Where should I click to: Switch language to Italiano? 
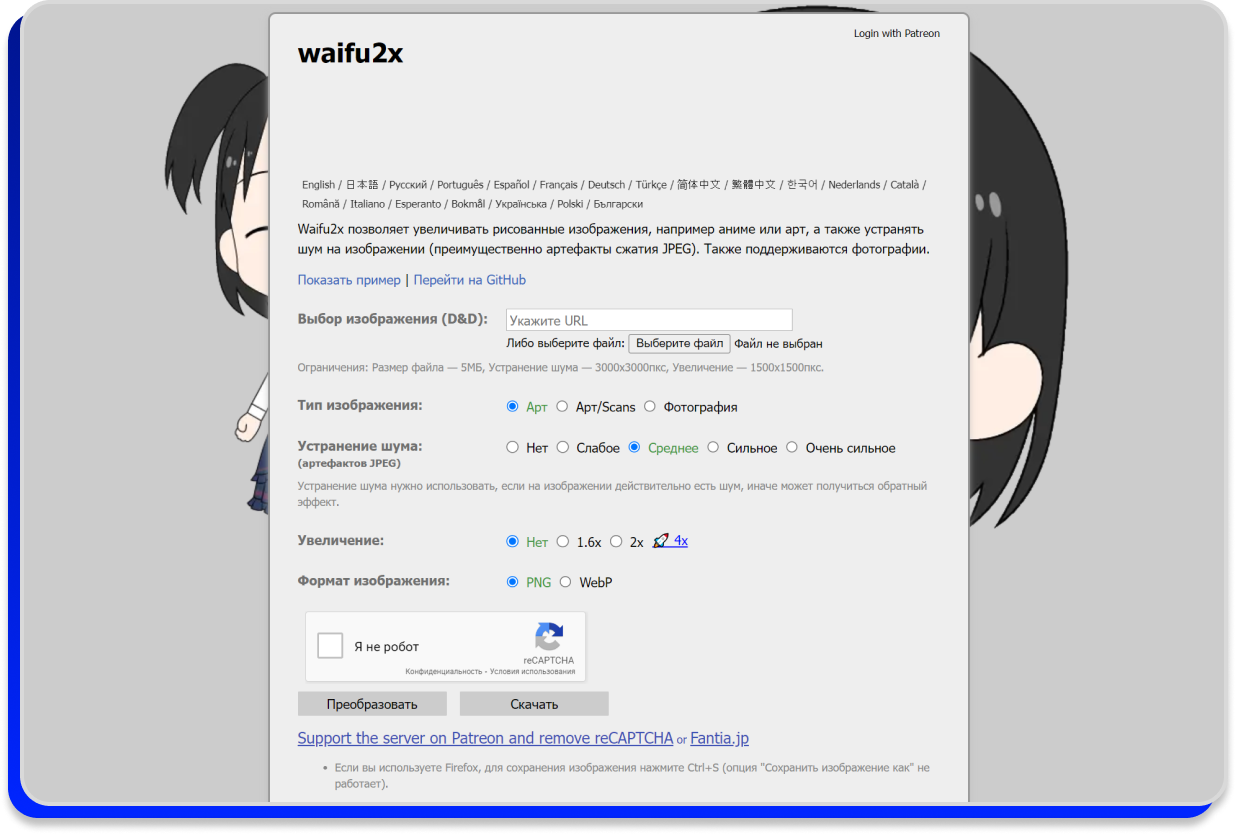click(367, 204)
